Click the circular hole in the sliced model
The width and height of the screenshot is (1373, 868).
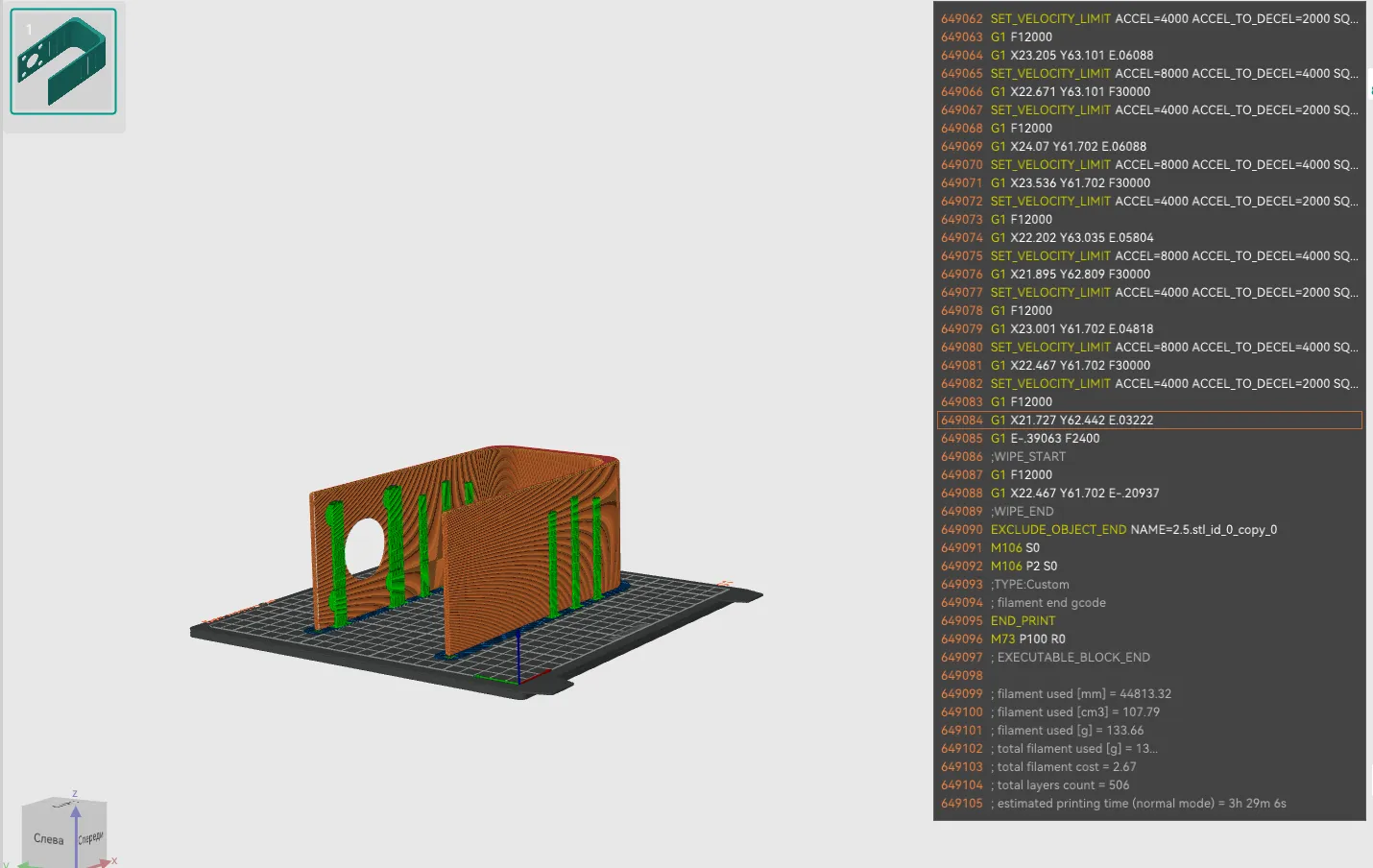[364, 545]
